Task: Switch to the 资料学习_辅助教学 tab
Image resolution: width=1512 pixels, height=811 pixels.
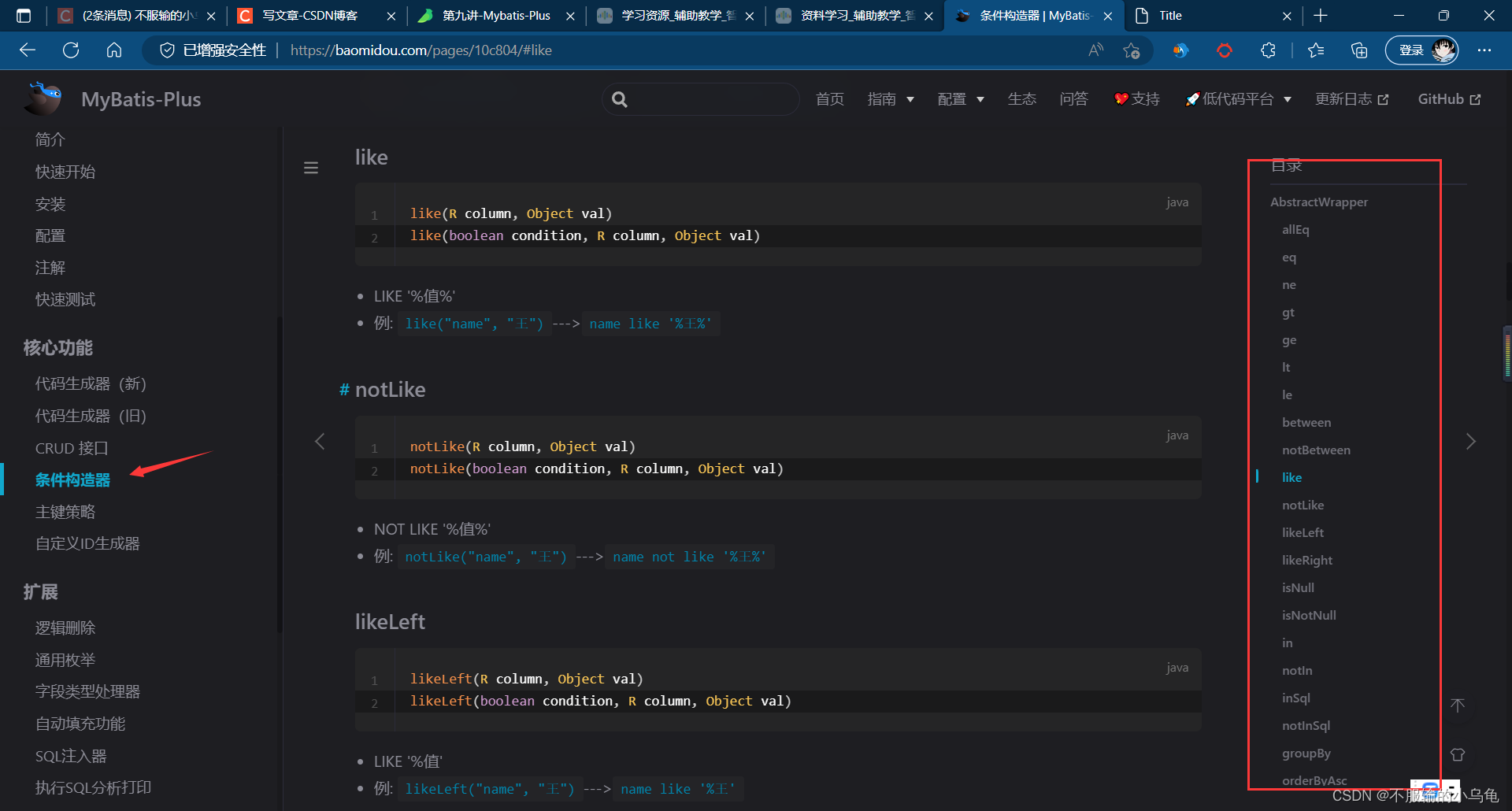Action: 855,16
